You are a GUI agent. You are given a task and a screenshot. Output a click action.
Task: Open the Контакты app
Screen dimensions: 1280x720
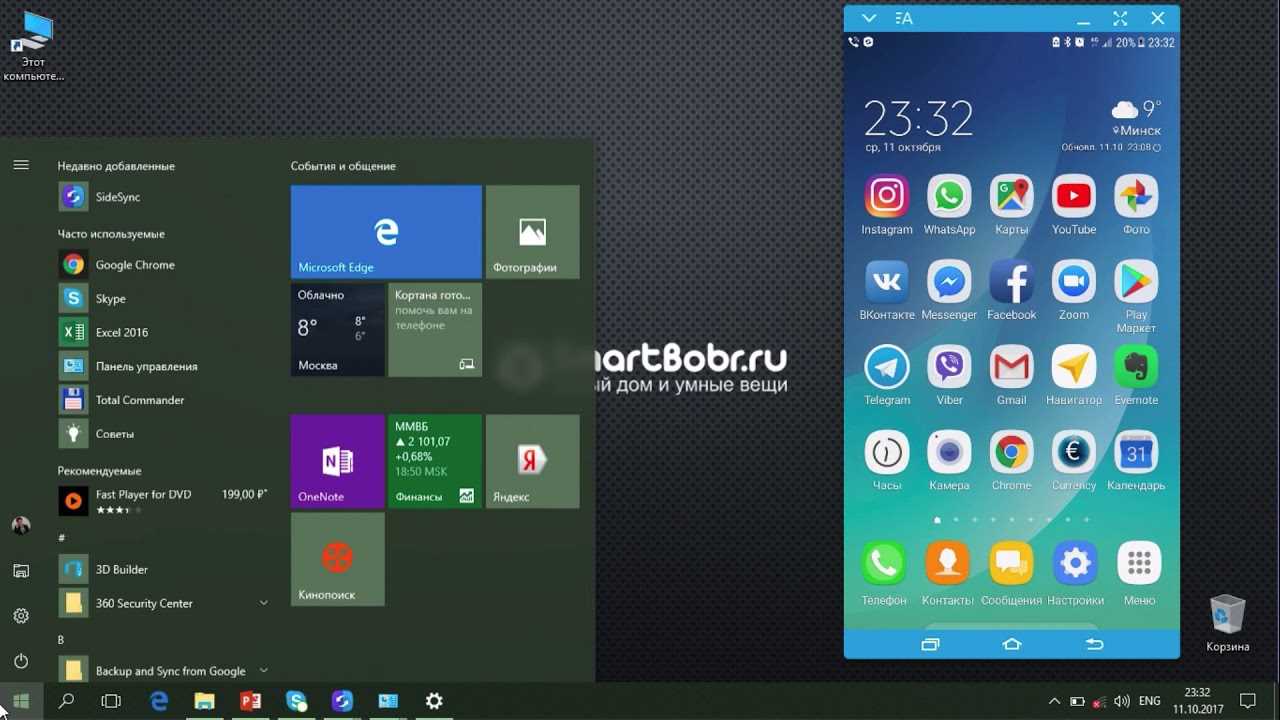click(947, 564)
